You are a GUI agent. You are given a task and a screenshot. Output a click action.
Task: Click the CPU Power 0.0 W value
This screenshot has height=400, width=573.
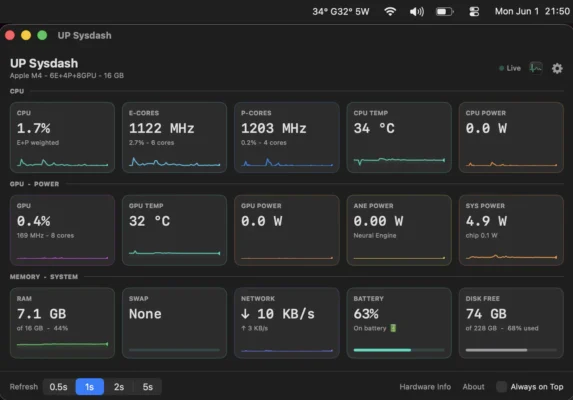(x=486, y=128)
